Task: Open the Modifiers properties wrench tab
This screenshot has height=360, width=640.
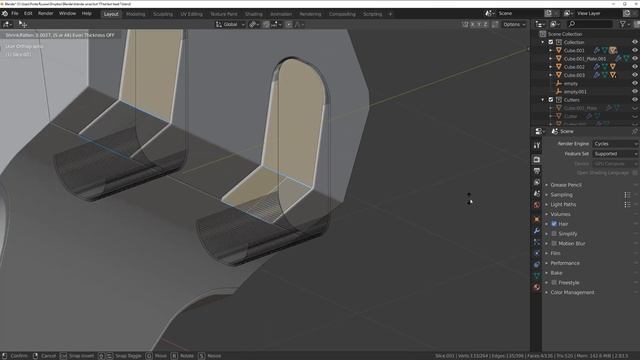Action: tap(537, 231)
